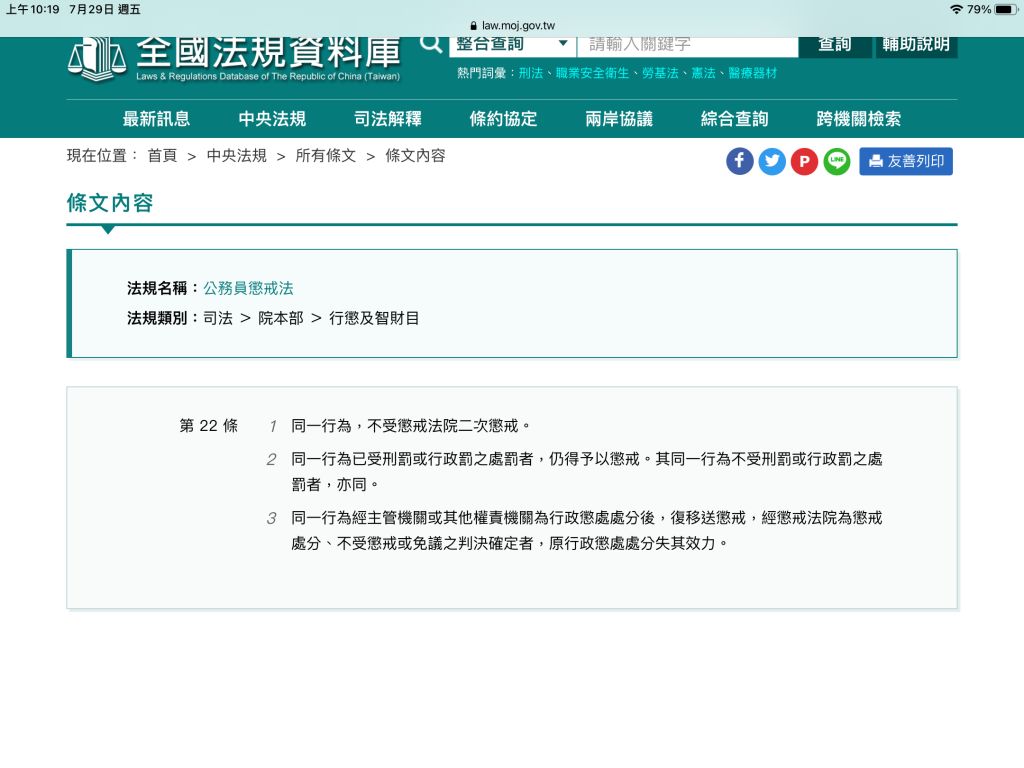Image resolution: width=1024 pixels, height=768 pixels.
Task: Tap the battery status icon
Action: tap(1005, 9)
